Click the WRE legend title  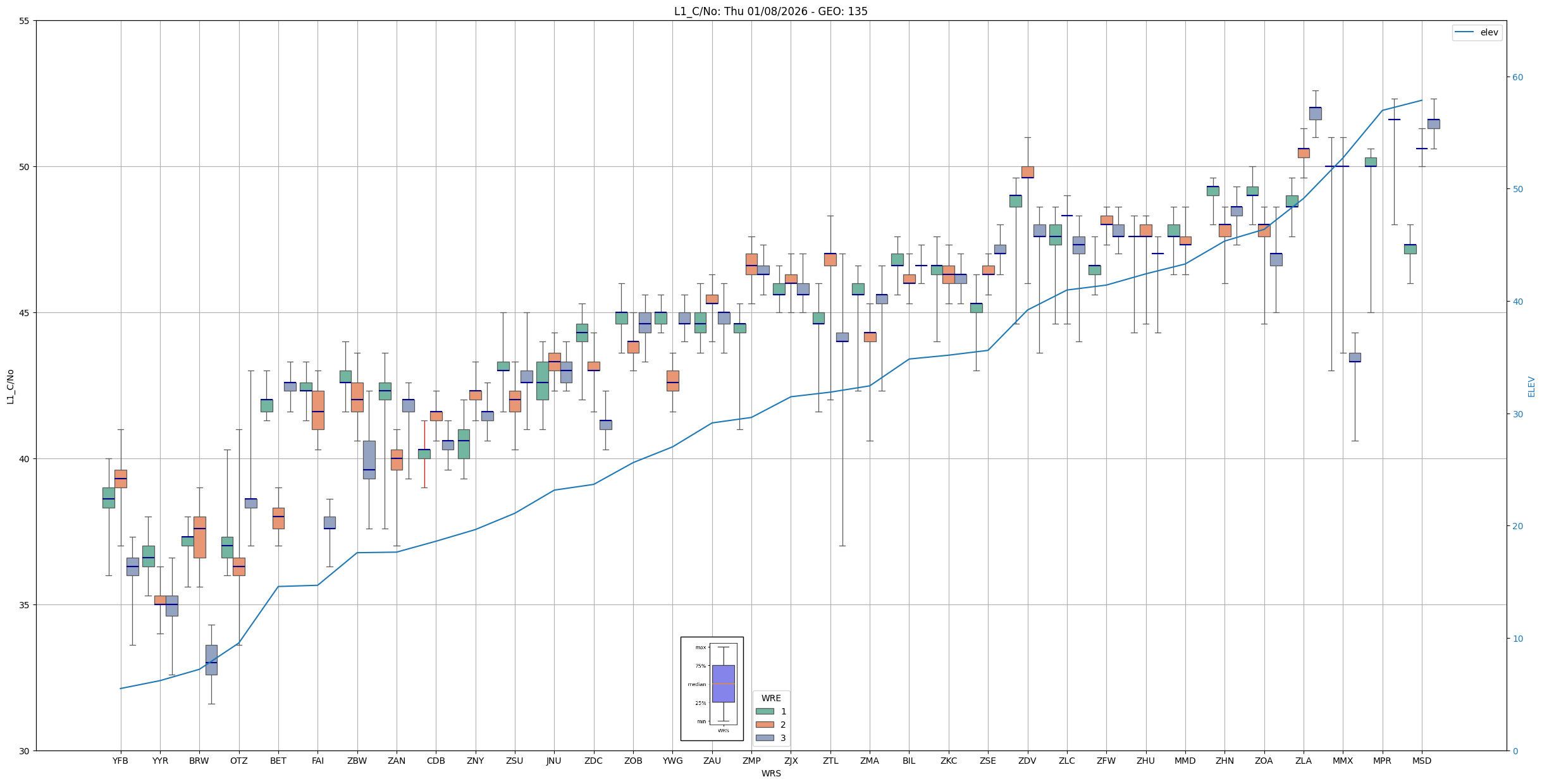[x=771, y=698]
